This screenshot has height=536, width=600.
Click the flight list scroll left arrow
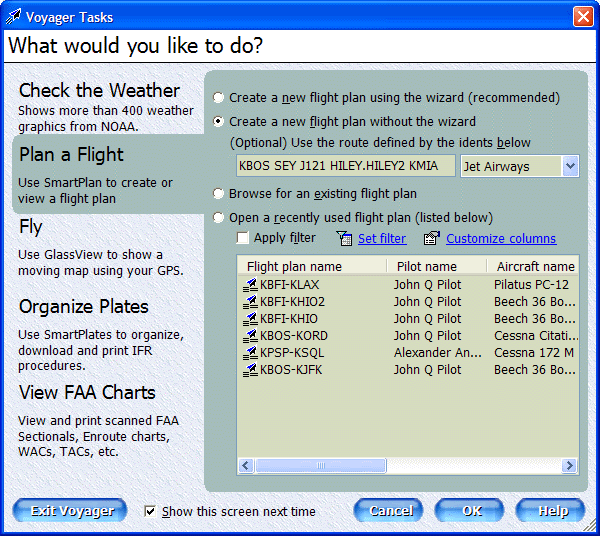coord(246,466)
